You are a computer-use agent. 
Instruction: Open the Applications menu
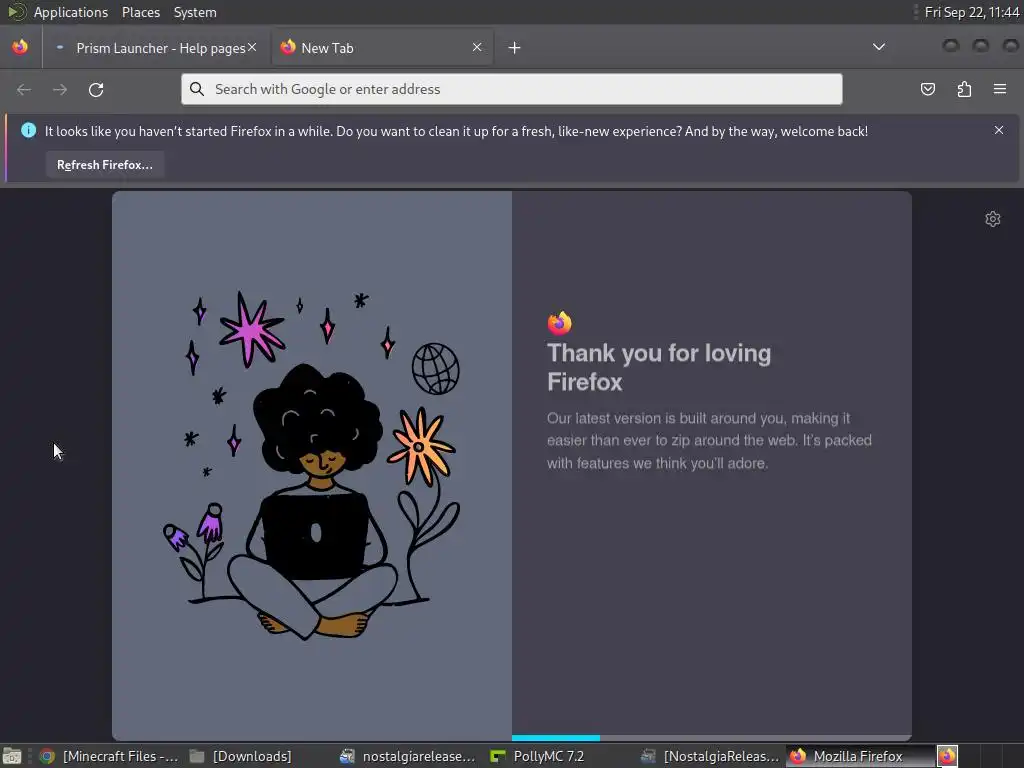[71, 12]
